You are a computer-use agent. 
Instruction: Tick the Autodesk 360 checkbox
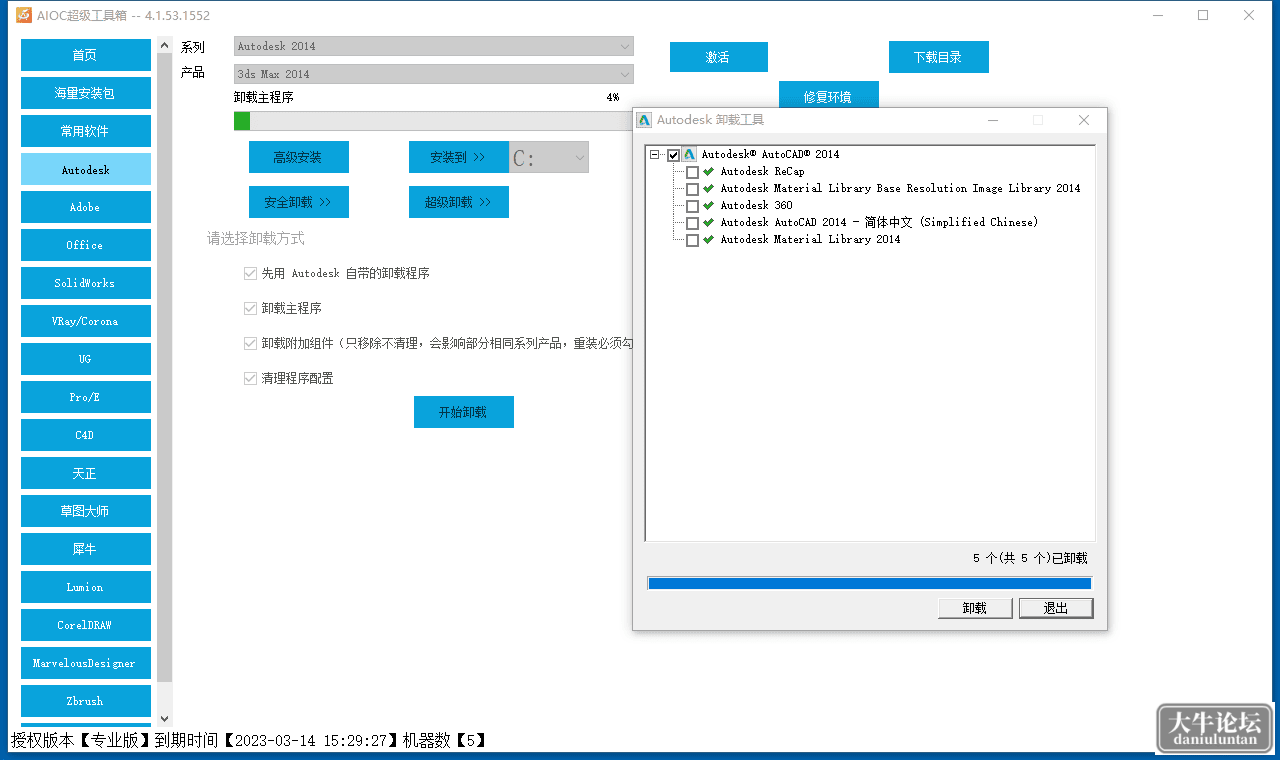point(692,206)
